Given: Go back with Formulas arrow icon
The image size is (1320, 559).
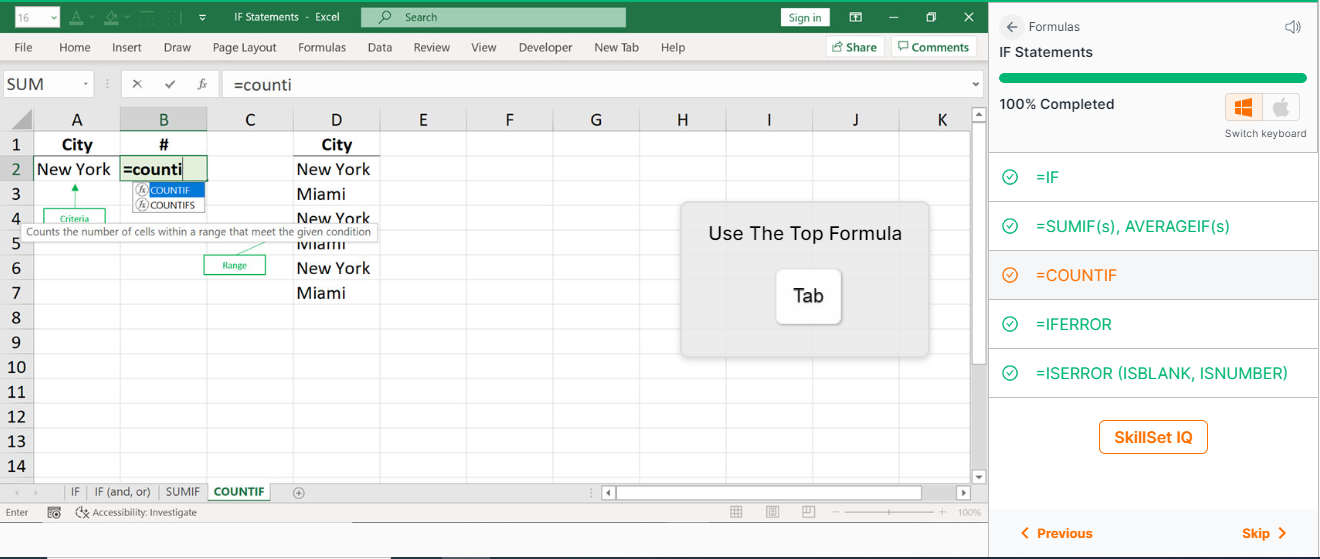Looking at the screenshot, I should tap(1012, 27).
